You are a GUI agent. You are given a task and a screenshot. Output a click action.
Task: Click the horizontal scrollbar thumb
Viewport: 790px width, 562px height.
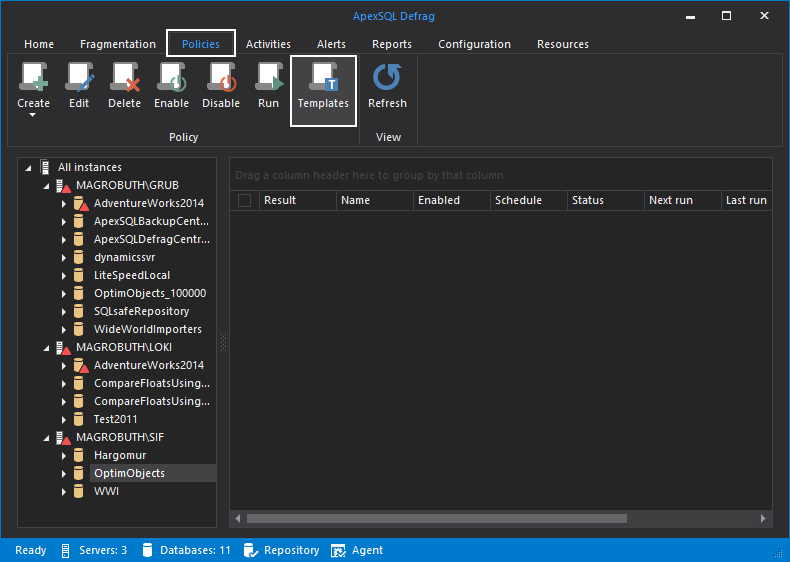pos(437,519)
